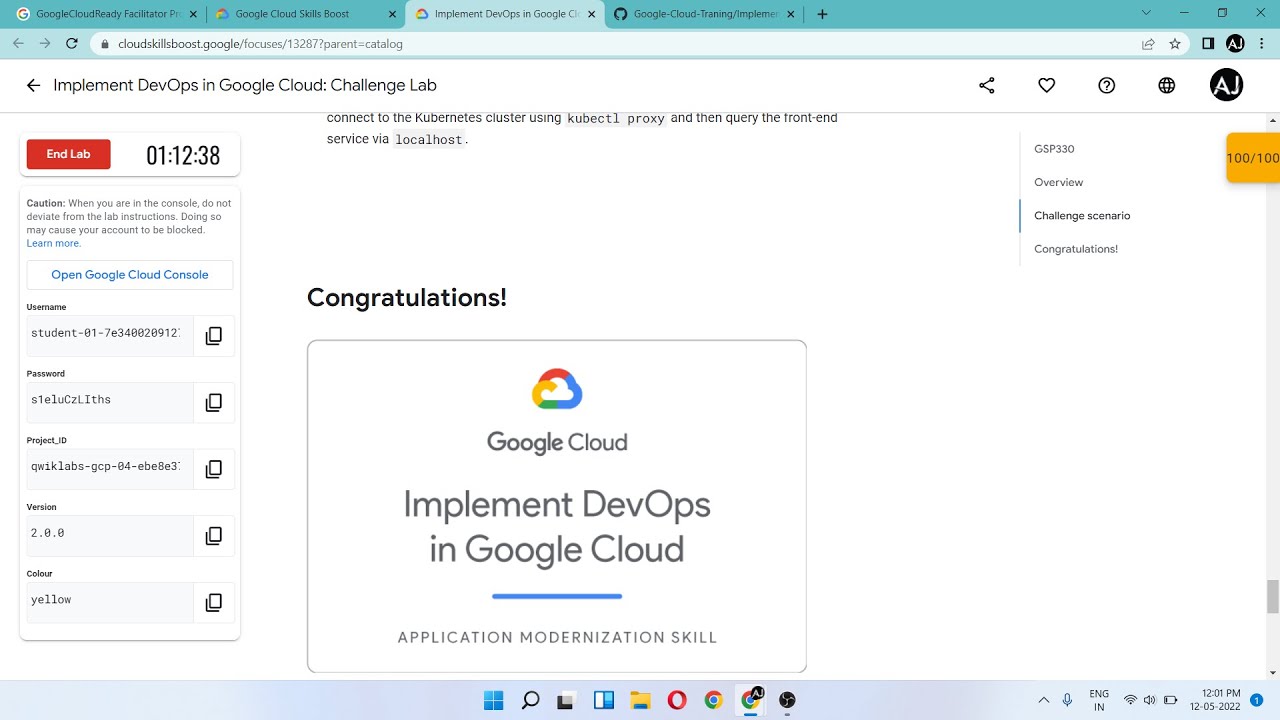The image size is (1280, 720).
Task: Click the Password field
Action: (110, 403)
